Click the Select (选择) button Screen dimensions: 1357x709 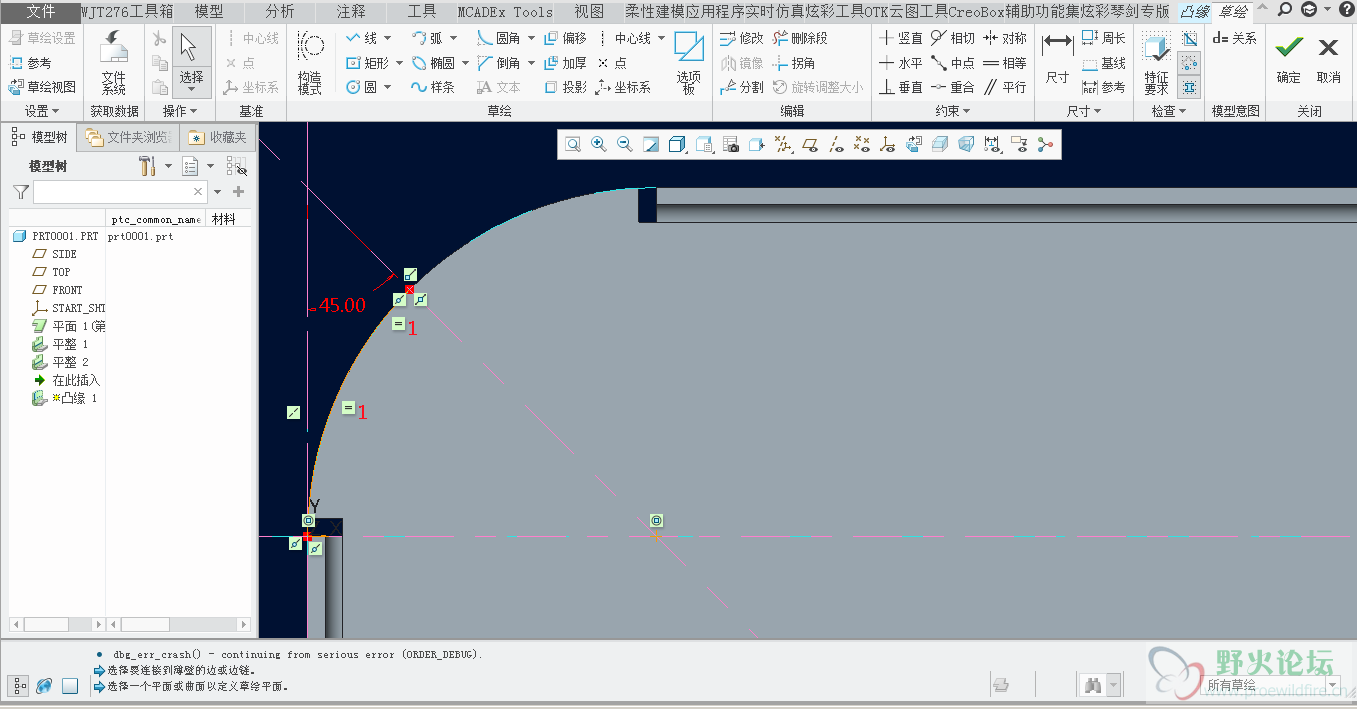click(191, 60)
